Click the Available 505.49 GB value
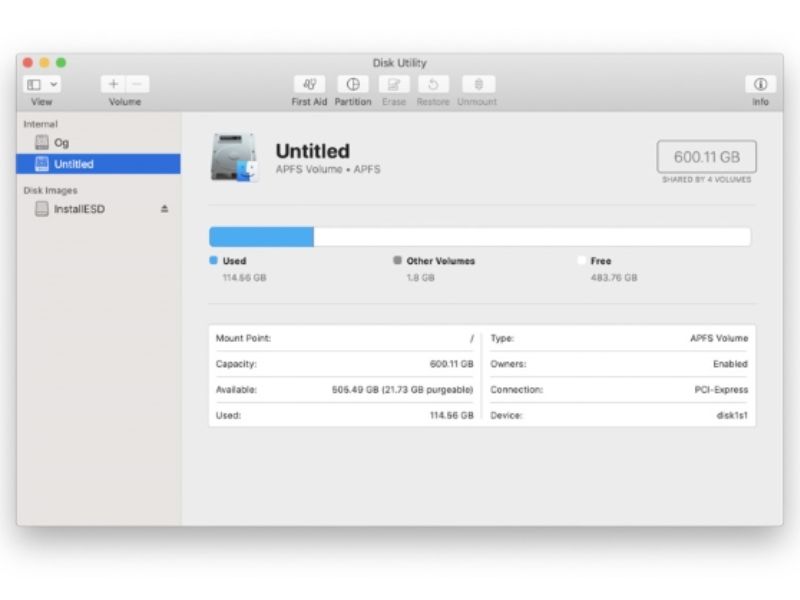Image resolution: width=800 pixels, height=600 pixels. (403, 390)
